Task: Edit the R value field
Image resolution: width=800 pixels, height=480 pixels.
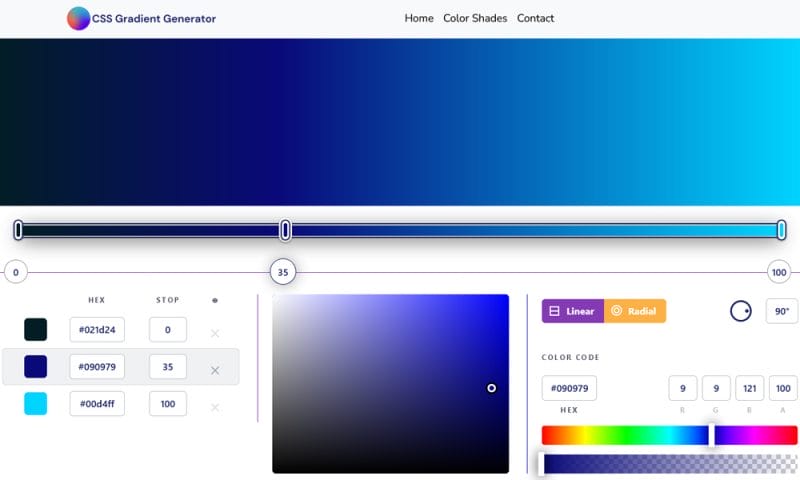Action: [x=683, y=388]
